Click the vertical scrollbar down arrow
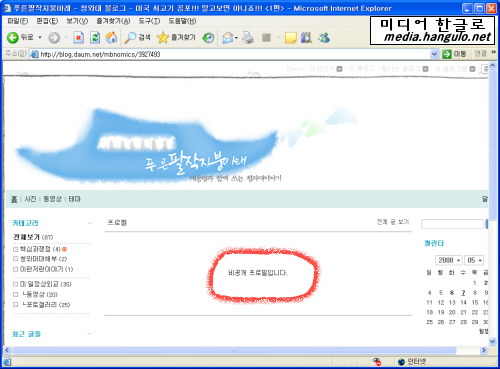This screenshot has height=369, width=500. (x=493, y=341)
